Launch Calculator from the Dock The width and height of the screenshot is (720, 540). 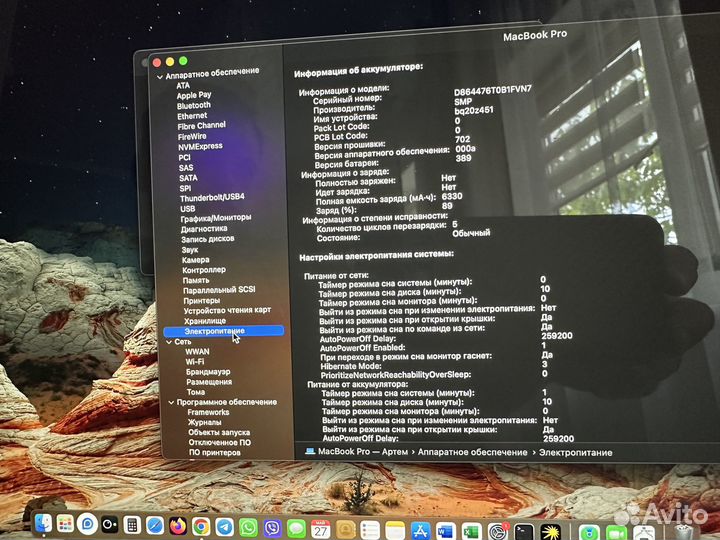(x=132, y=525)
